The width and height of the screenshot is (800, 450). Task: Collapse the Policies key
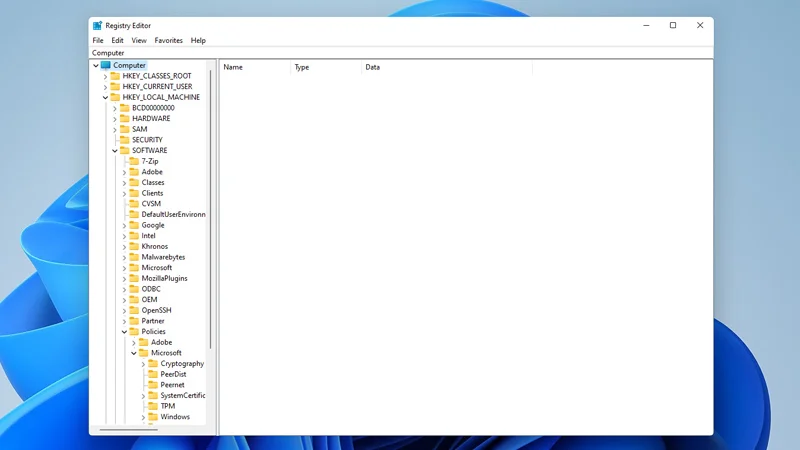pos(124,332)
